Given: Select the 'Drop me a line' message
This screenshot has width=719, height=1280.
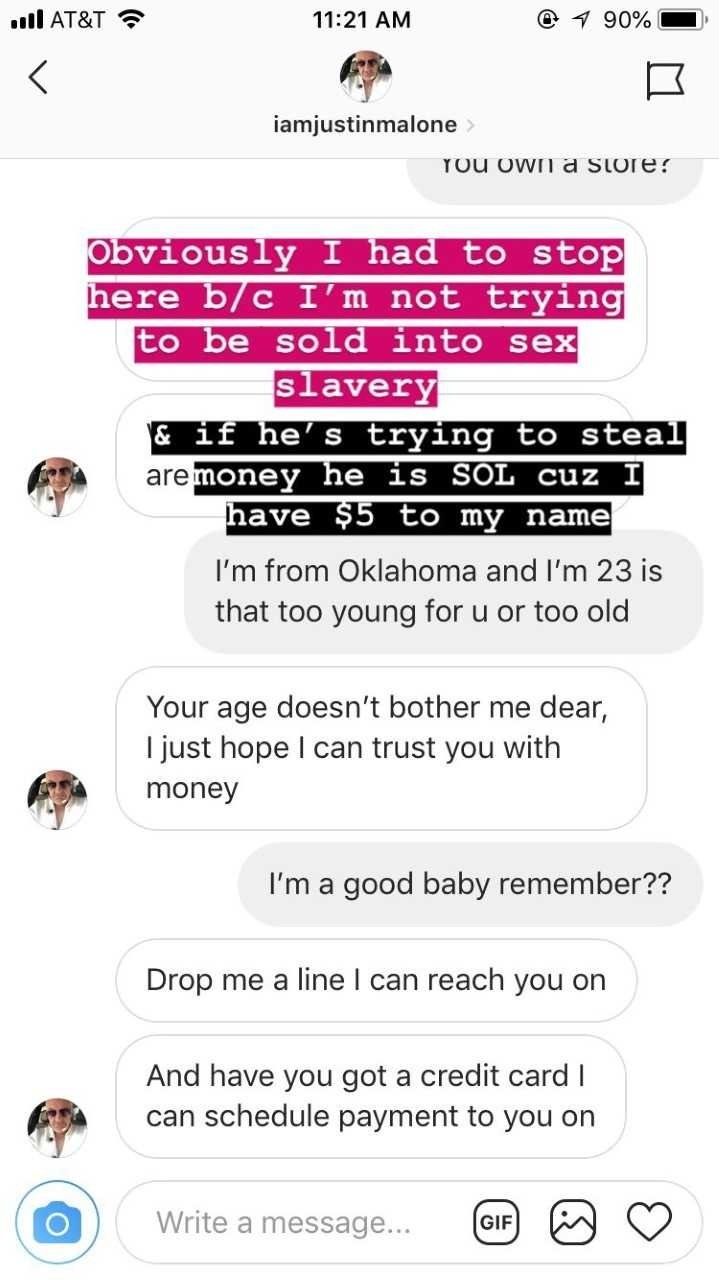Looking at the screenshot, I should click(x=376, y=980).
